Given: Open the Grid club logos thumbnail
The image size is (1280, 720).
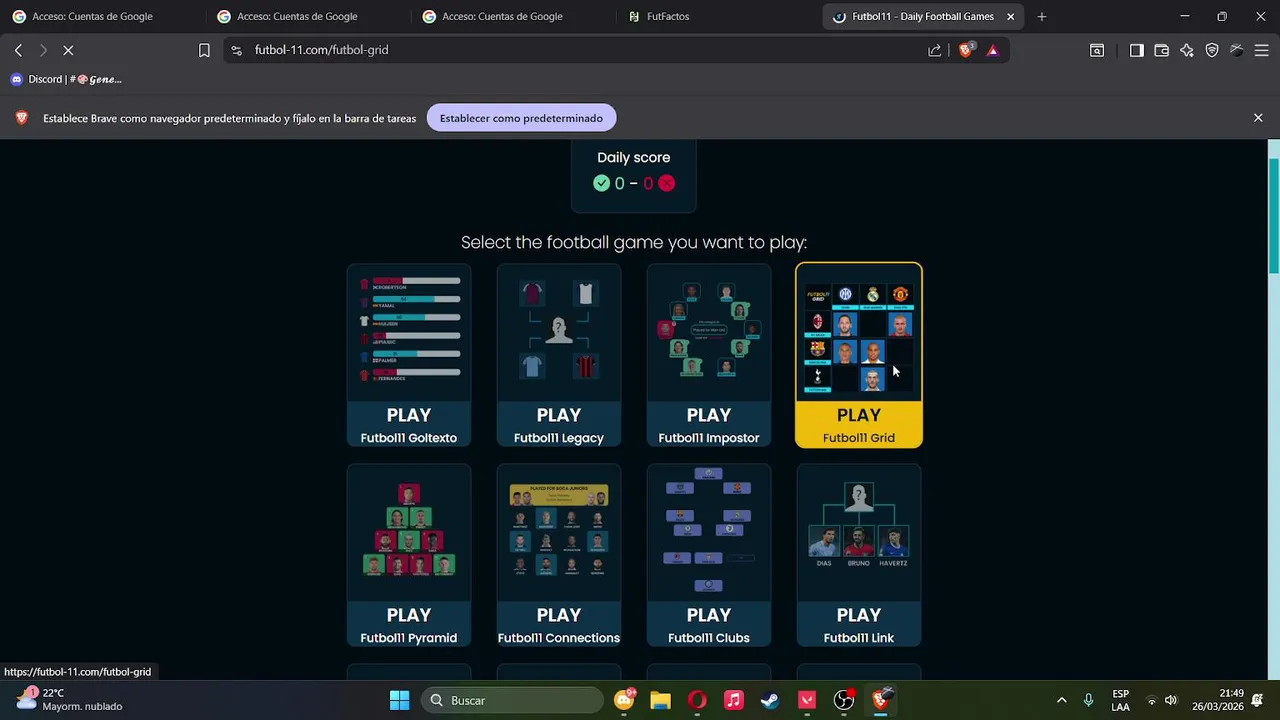Looking at the screenshot, I should pos(859,333).
